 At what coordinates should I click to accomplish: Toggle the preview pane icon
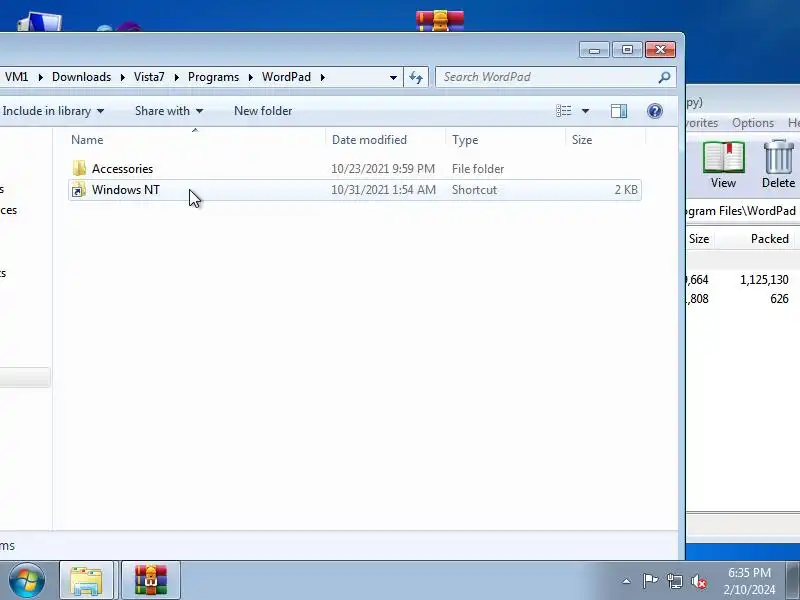click(619, 111)
